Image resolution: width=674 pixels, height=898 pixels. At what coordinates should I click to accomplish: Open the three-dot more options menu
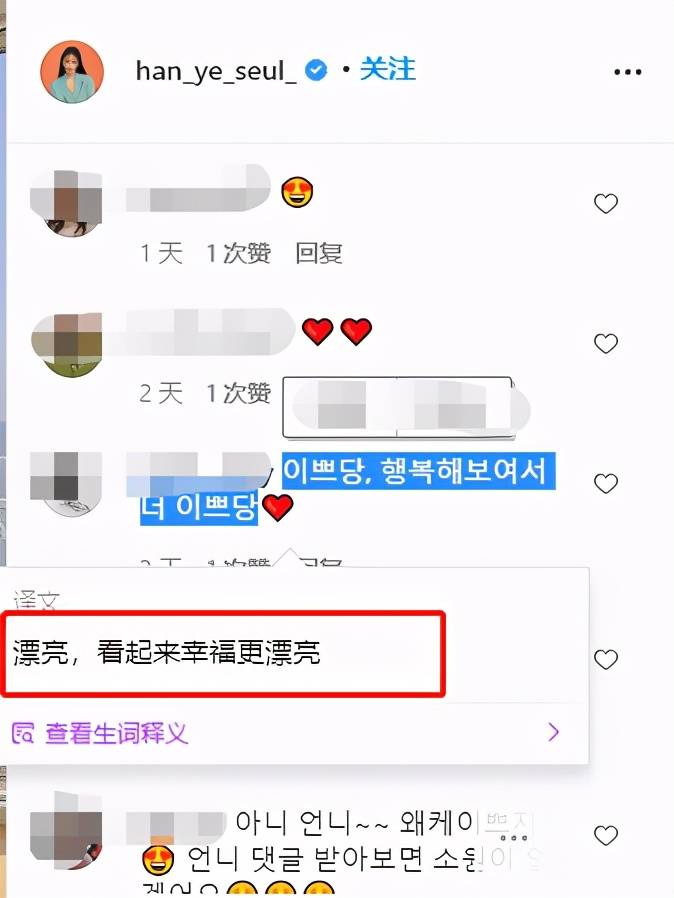point(628,72)
